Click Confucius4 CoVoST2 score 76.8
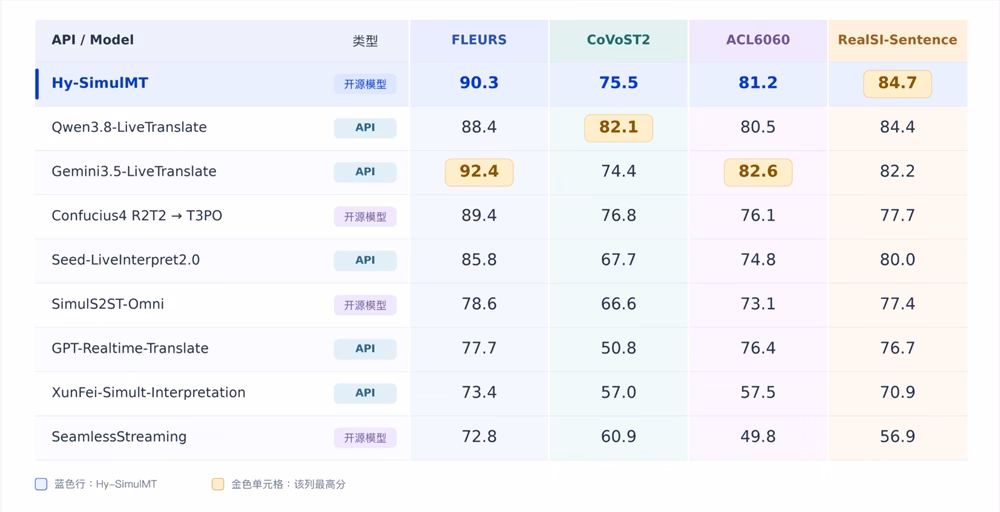Image resolution: width=1000 pixels, height=512 pixels. (618, 216)
